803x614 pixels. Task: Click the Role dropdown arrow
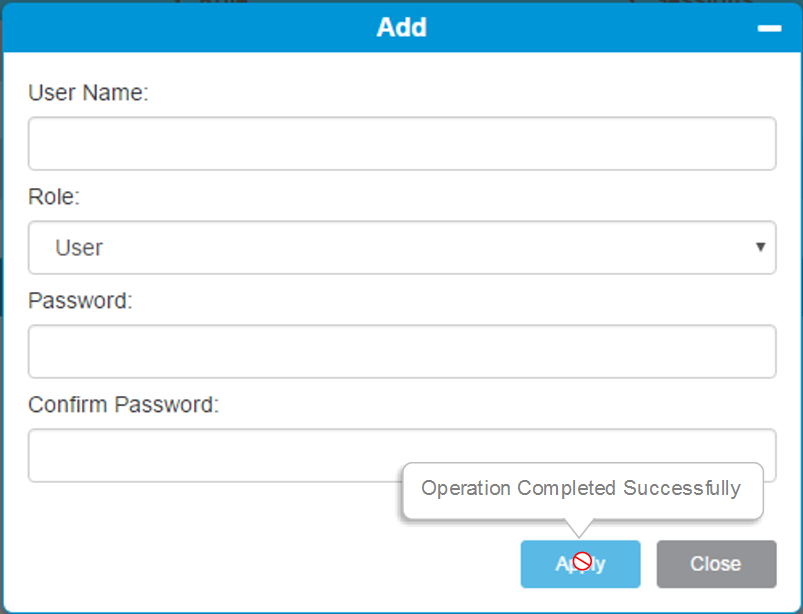point(761,247)
